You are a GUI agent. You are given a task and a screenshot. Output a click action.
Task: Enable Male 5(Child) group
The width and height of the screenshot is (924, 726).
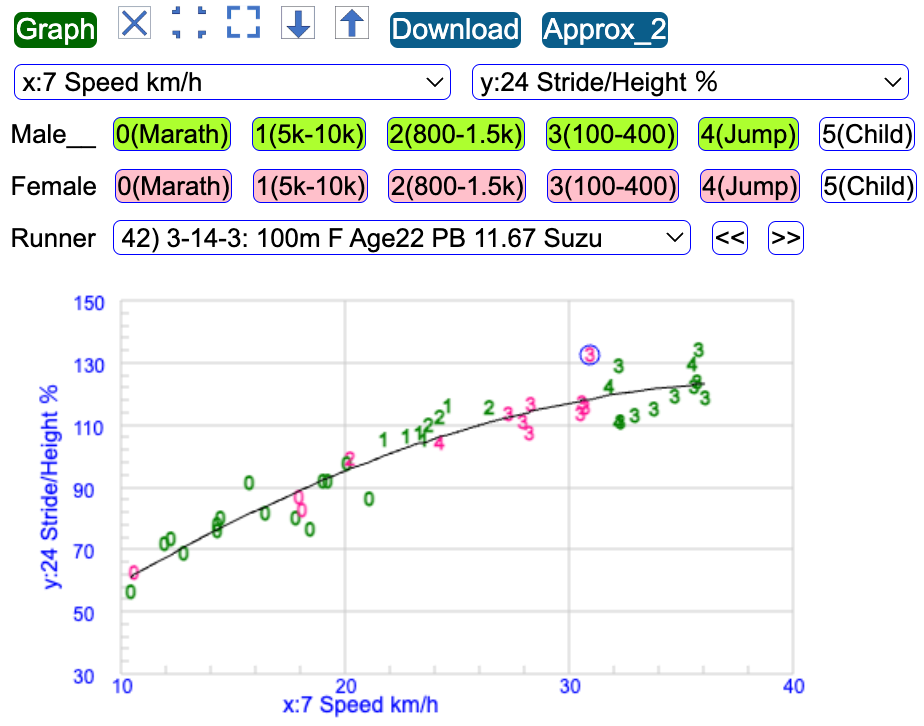866,134
